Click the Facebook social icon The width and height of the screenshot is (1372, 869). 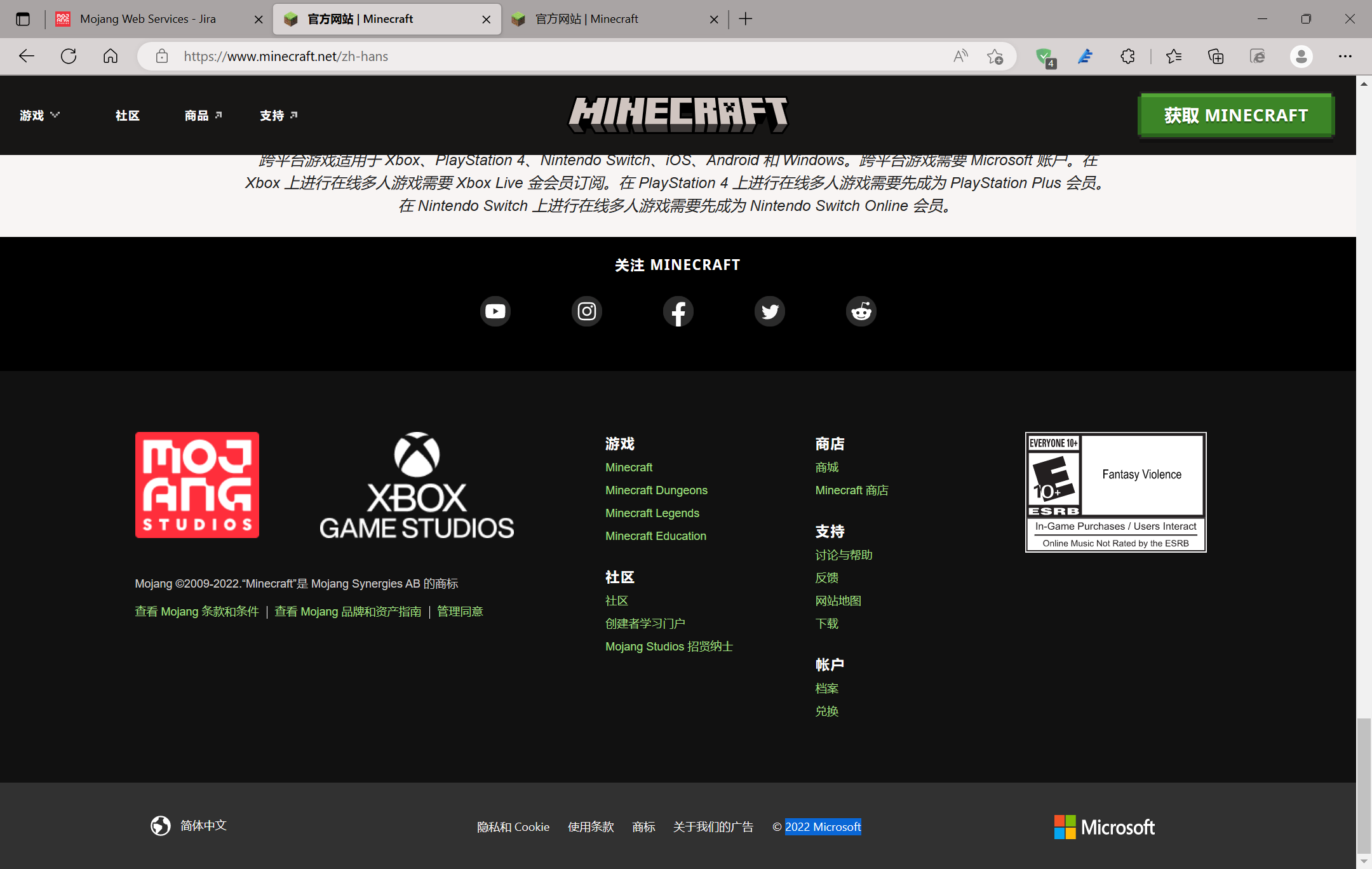tap(678, 311)
